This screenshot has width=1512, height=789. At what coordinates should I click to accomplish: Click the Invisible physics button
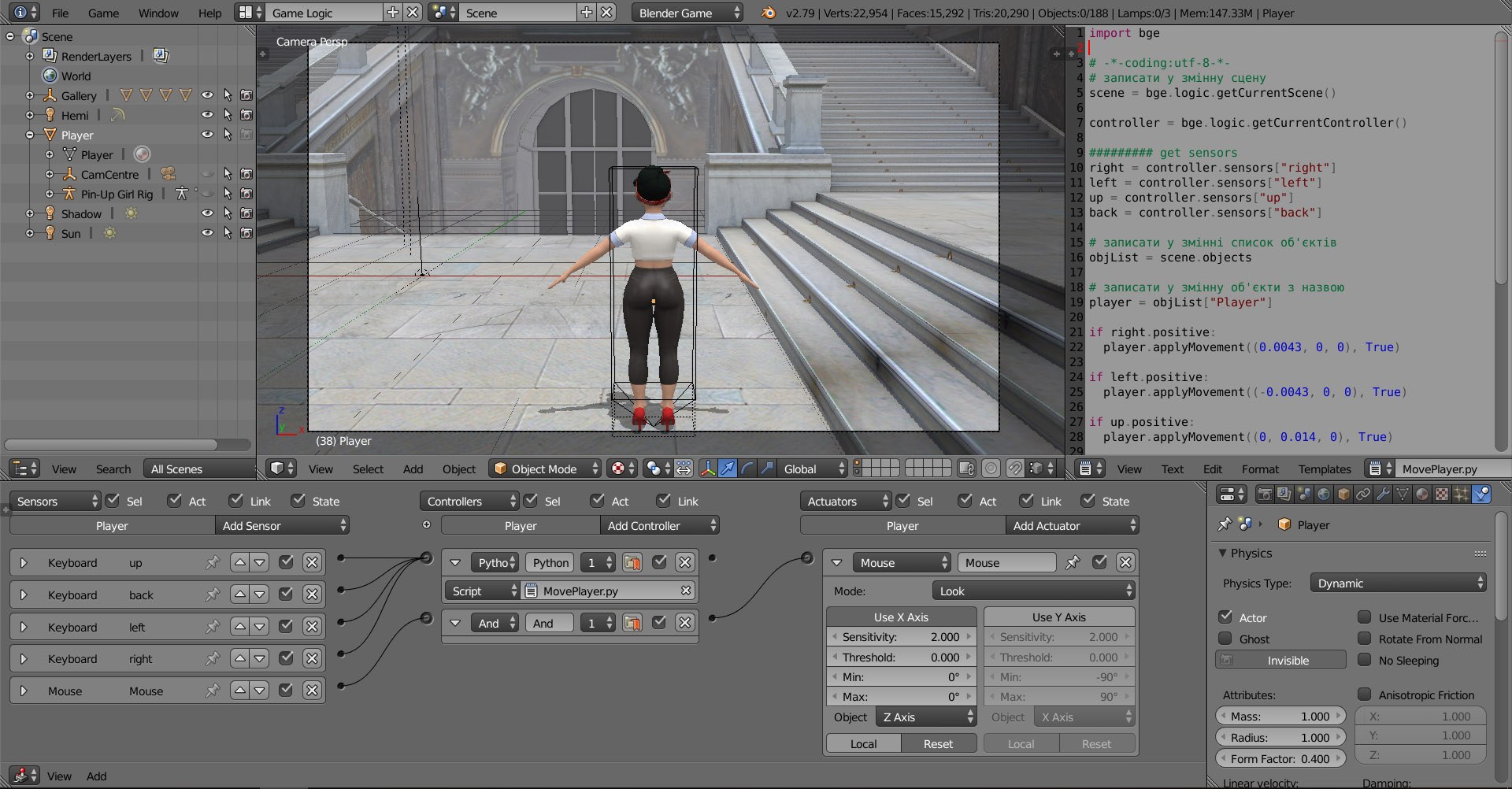coord(1280,661)
